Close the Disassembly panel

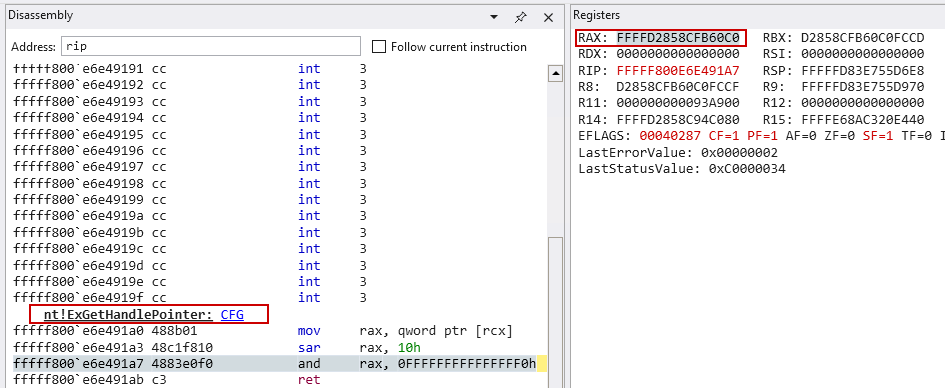point(548,17)
